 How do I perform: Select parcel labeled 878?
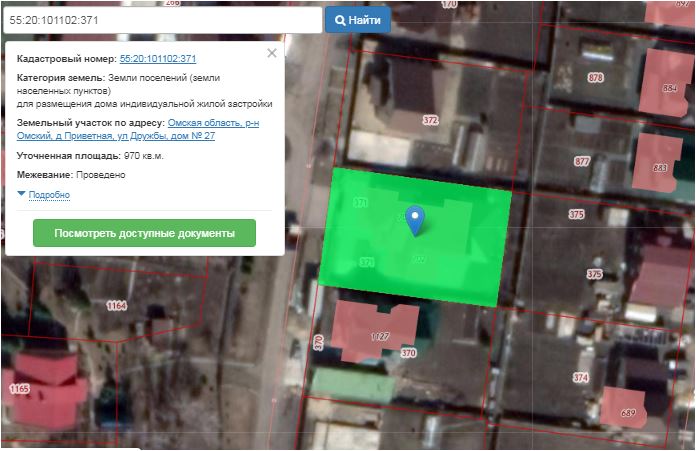(x=596, y=78)
